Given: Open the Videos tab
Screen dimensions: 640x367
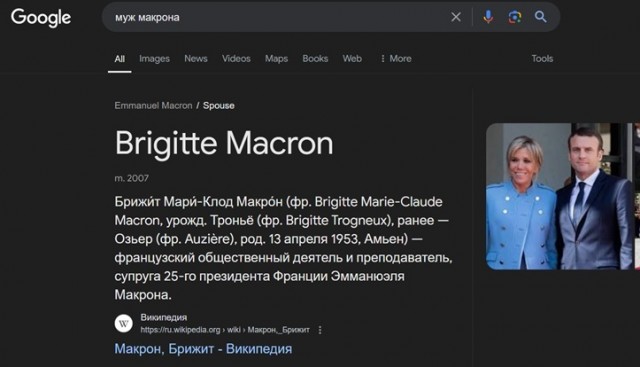Looking at the screenshot, I should point(236,59).
